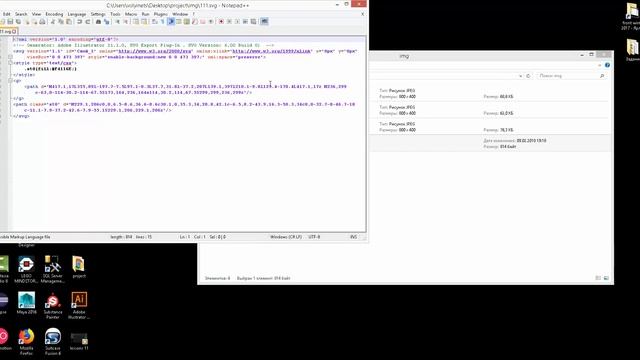This screenshot has width=640, height=360.
Task: Open Plugins menu in Notepad++
Action: pos(160,14)
